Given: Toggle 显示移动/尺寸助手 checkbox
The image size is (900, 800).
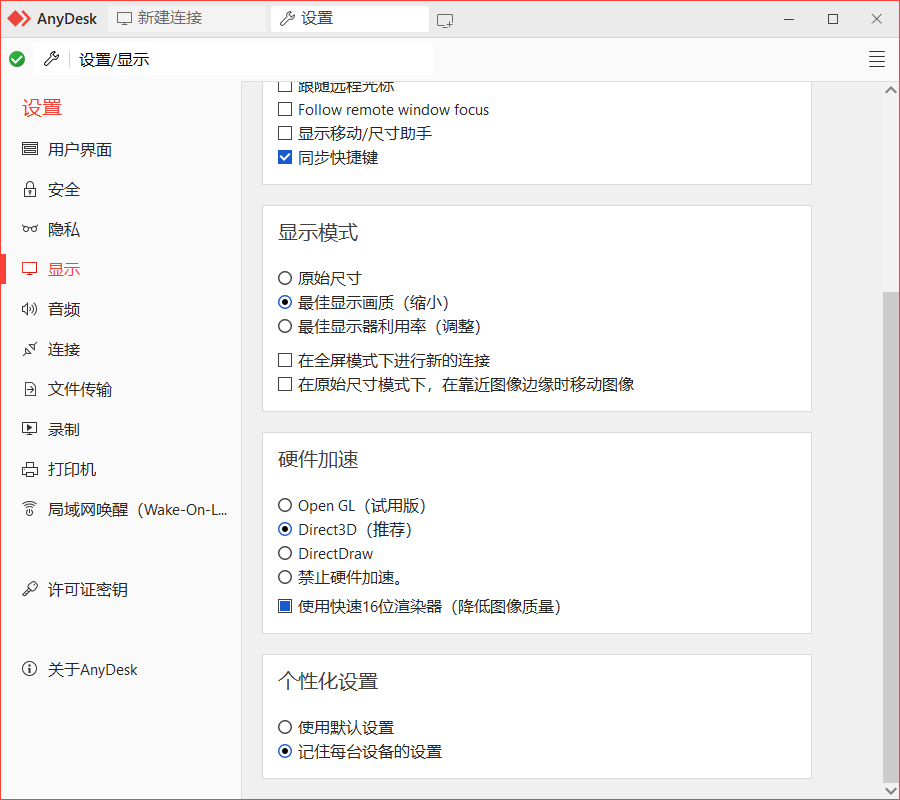Looking at the screenshot, I should tap(285, 133).
